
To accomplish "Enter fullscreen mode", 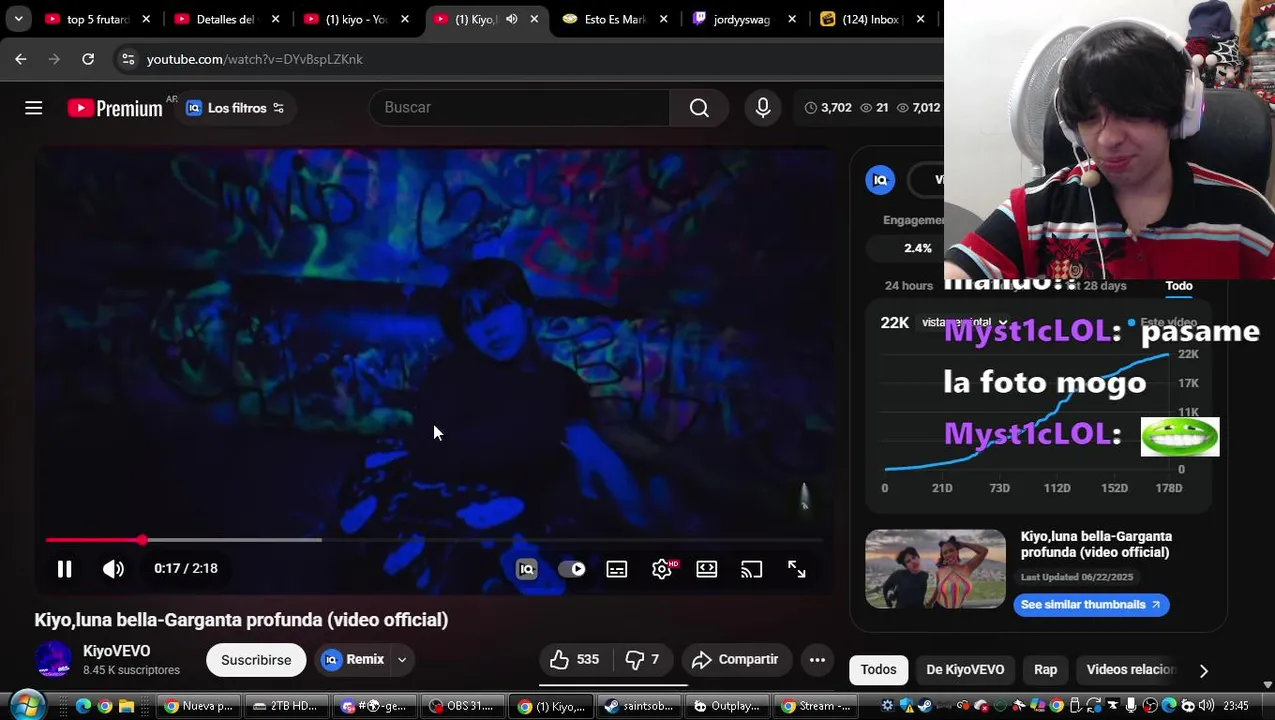I will (797, 569).
